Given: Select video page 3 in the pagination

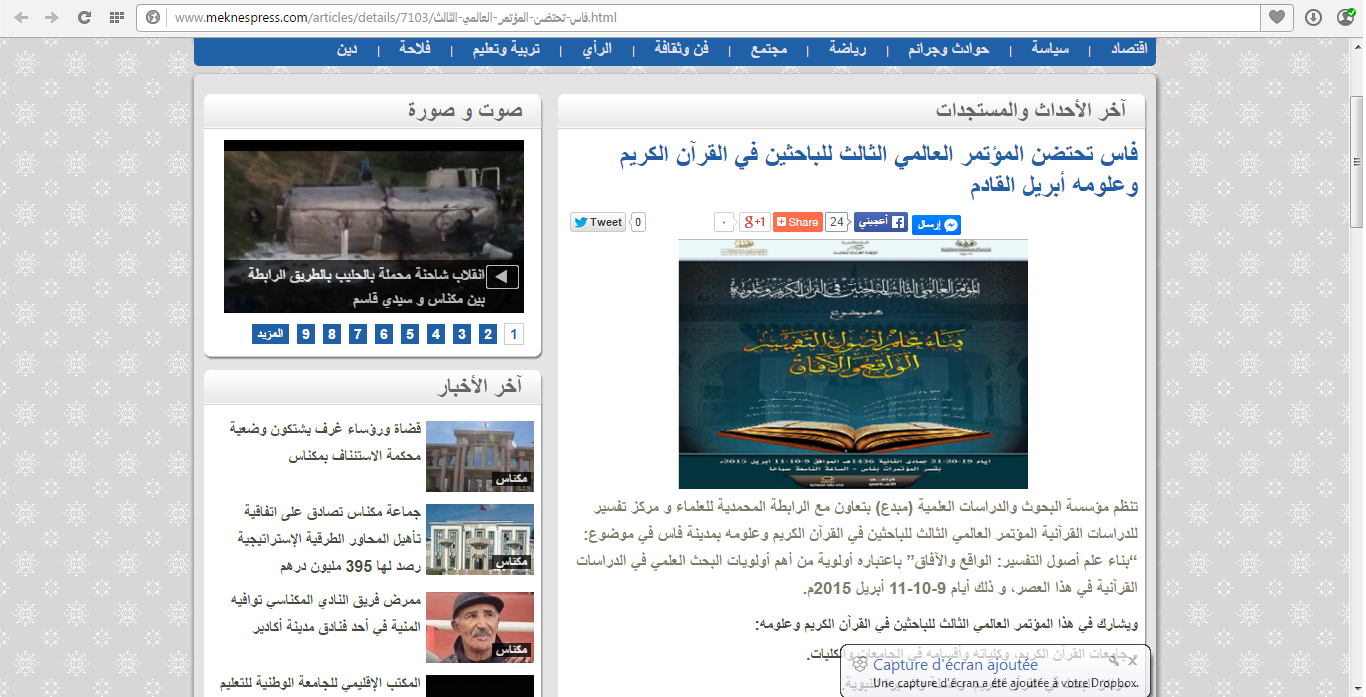Looking at the screenshot, I should point(461,334).
